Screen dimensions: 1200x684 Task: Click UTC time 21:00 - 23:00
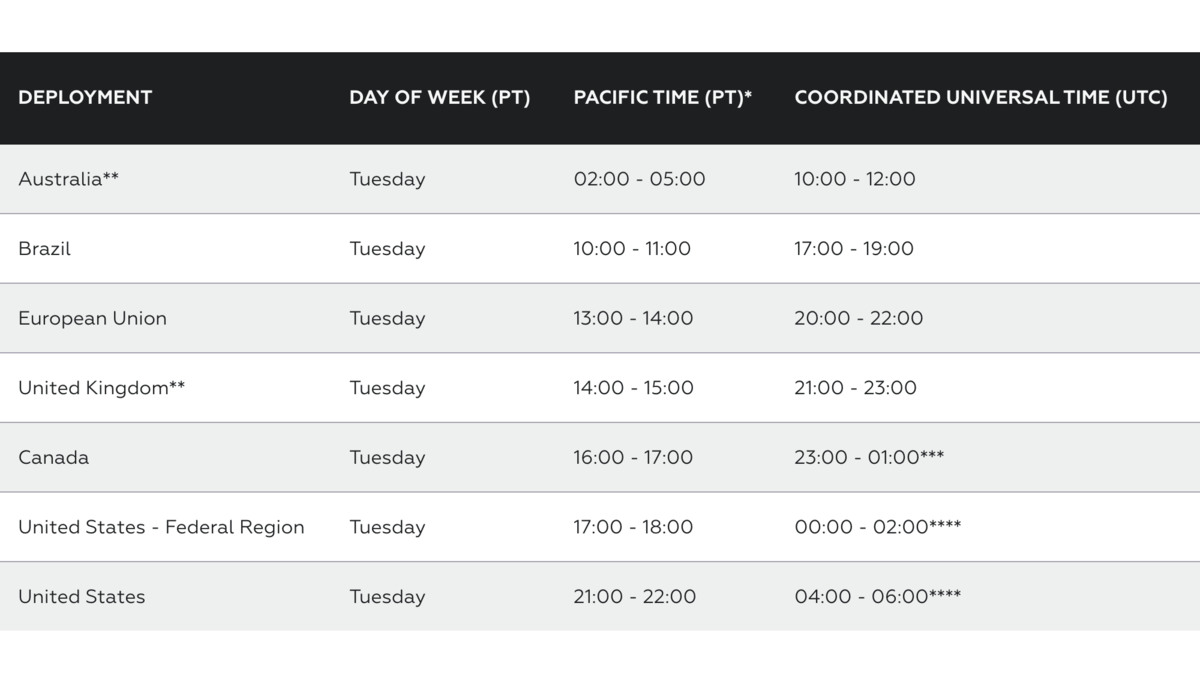(855, 388)
